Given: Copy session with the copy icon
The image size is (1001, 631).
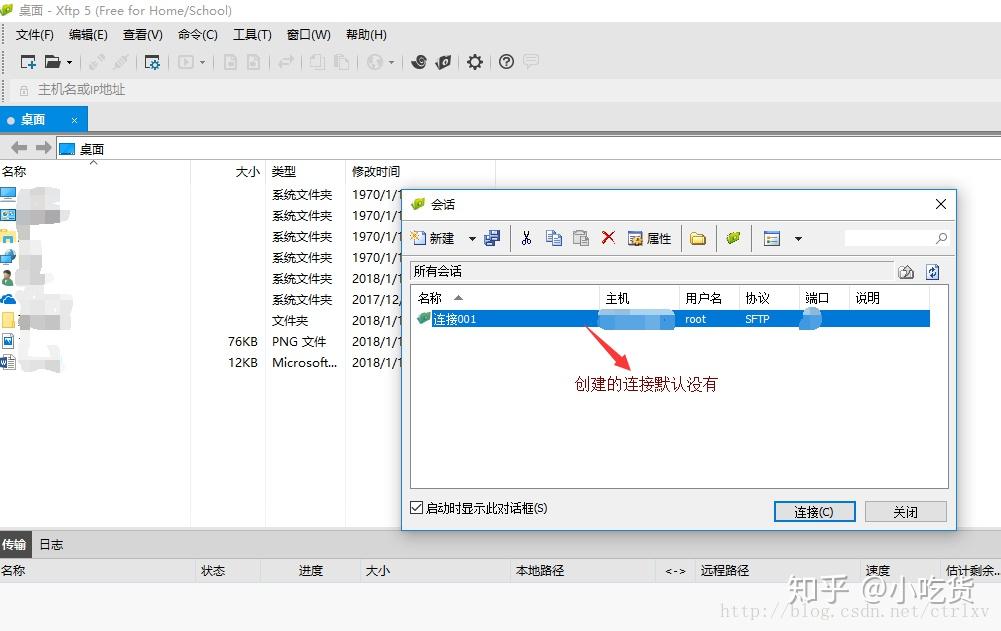Looking at the screenshot, I should tap(553, 238).
